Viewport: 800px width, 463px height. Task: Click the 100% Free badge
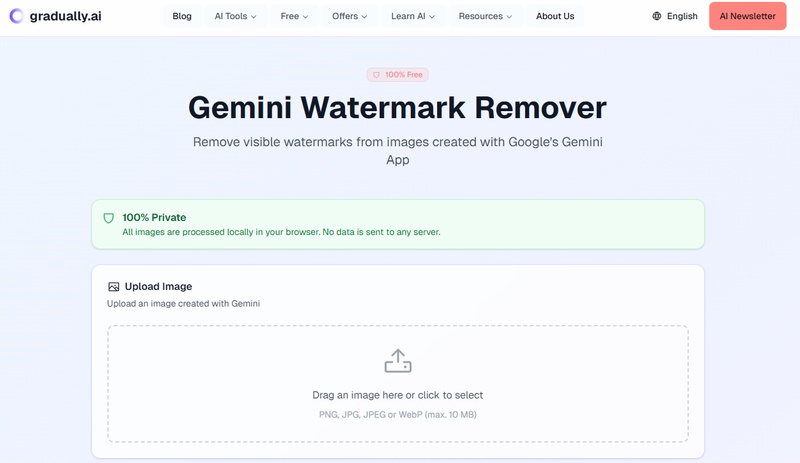pos(397,75)
